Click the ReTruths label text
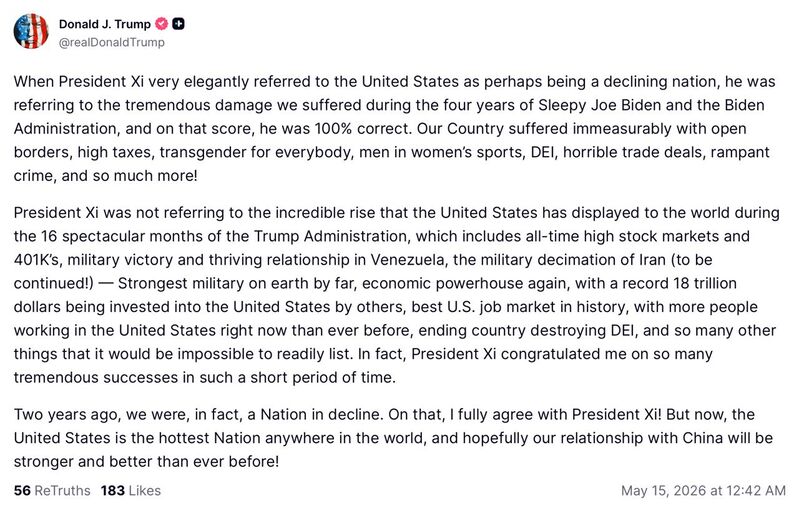799x508 pixels. tap(62, 490)
